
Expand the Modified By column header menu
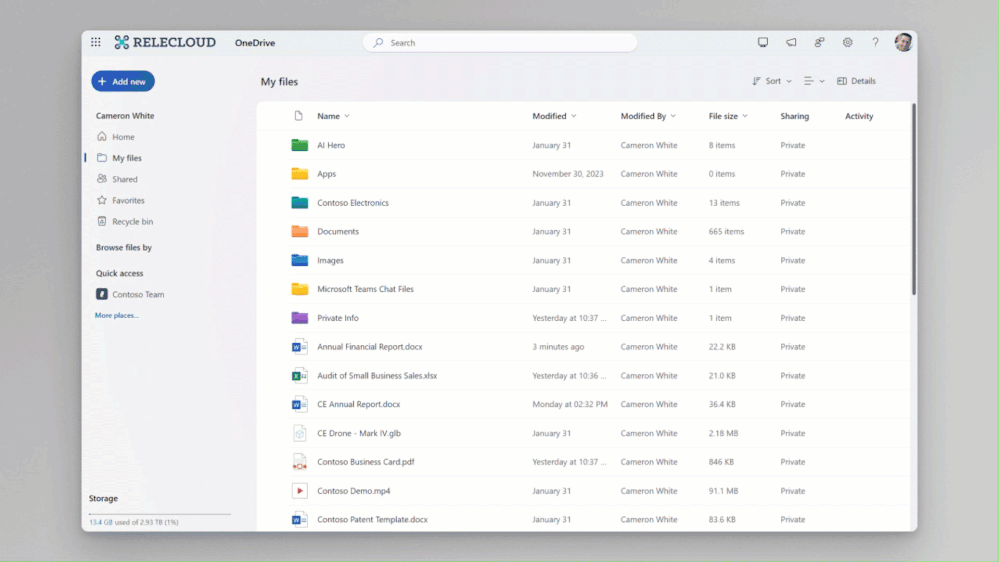pyautogui.click(x=673, y=116)
